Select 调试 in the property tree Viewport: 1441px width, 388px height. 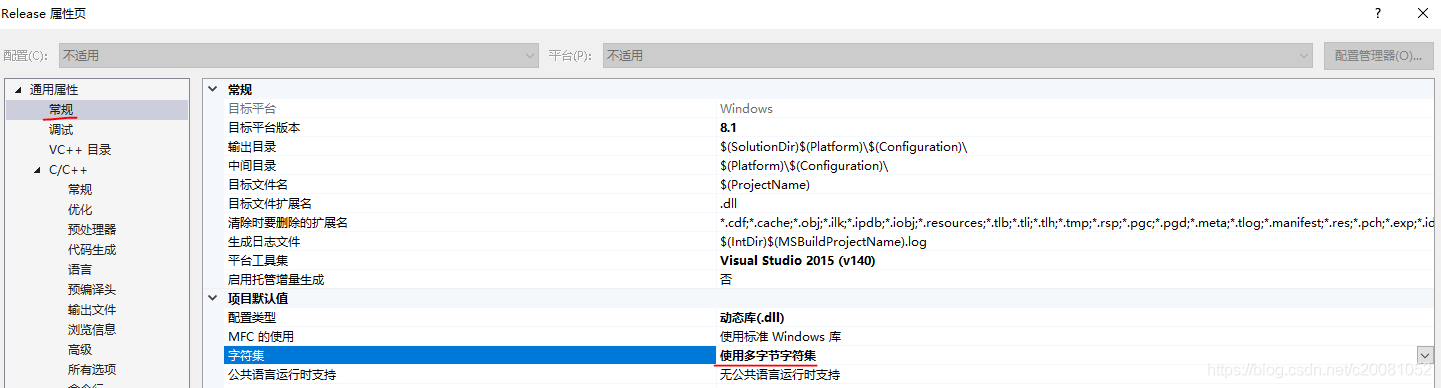61,129
